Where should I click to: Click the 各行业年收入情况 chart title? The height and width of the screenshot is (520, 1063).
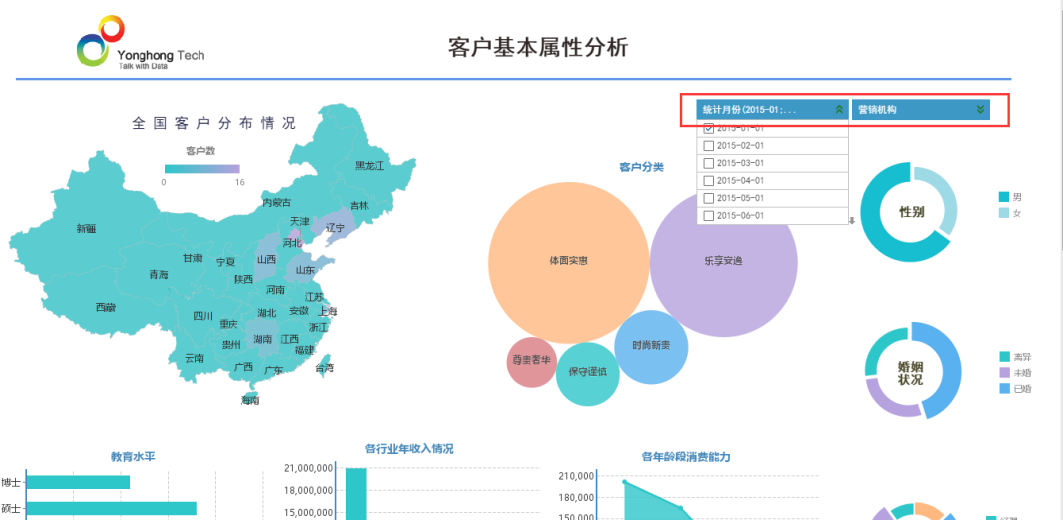coord(409,449)
